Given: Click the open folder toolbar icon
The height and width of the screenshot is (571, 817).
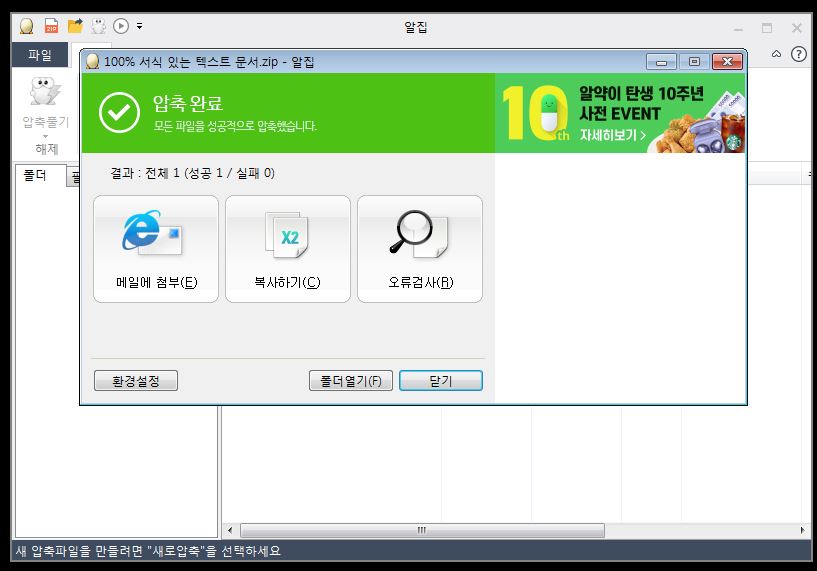Looking at the screenshot, I should (76, 26).
